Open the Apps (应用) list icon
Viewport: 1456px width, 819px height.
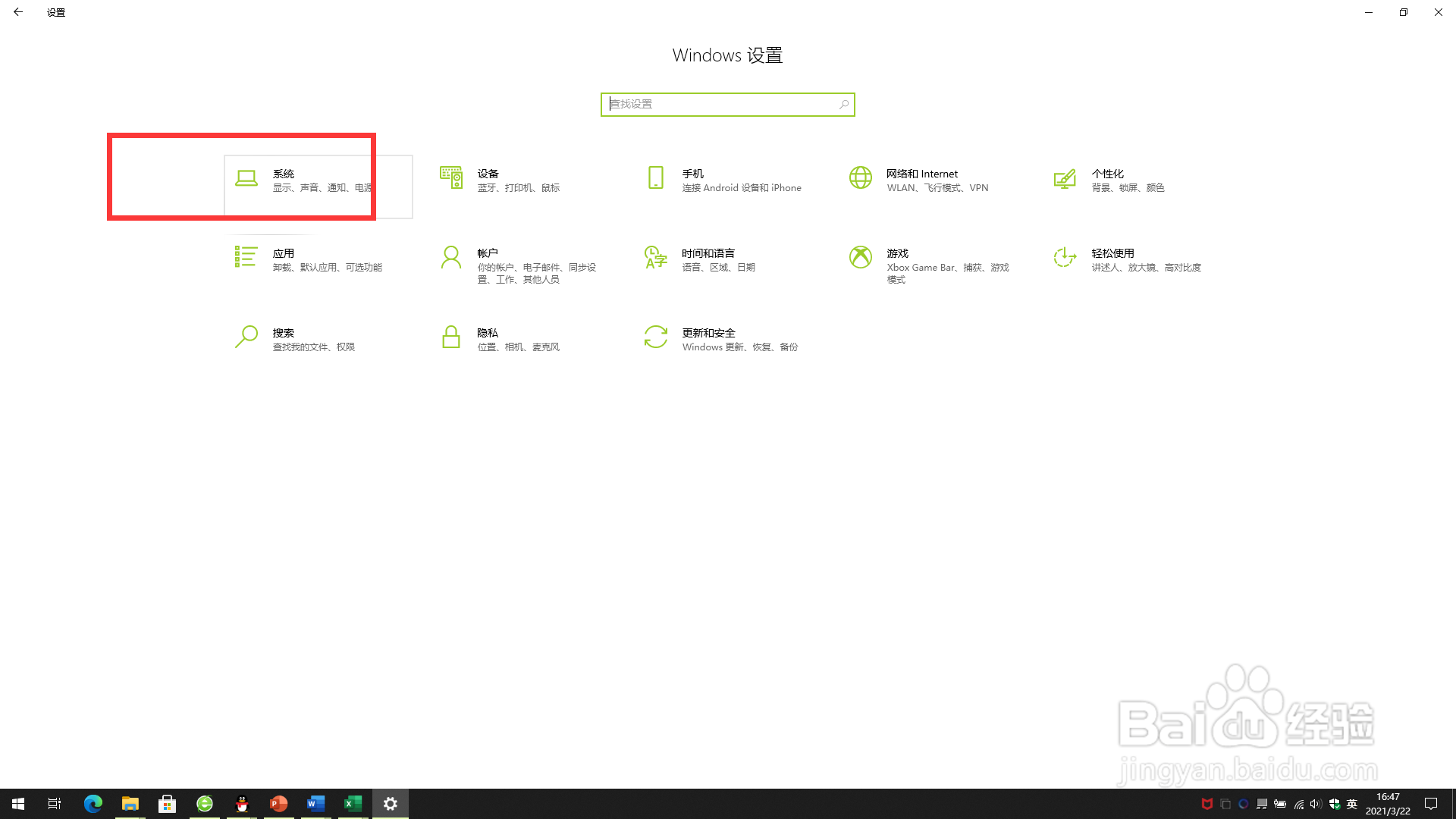click(246, 257)
